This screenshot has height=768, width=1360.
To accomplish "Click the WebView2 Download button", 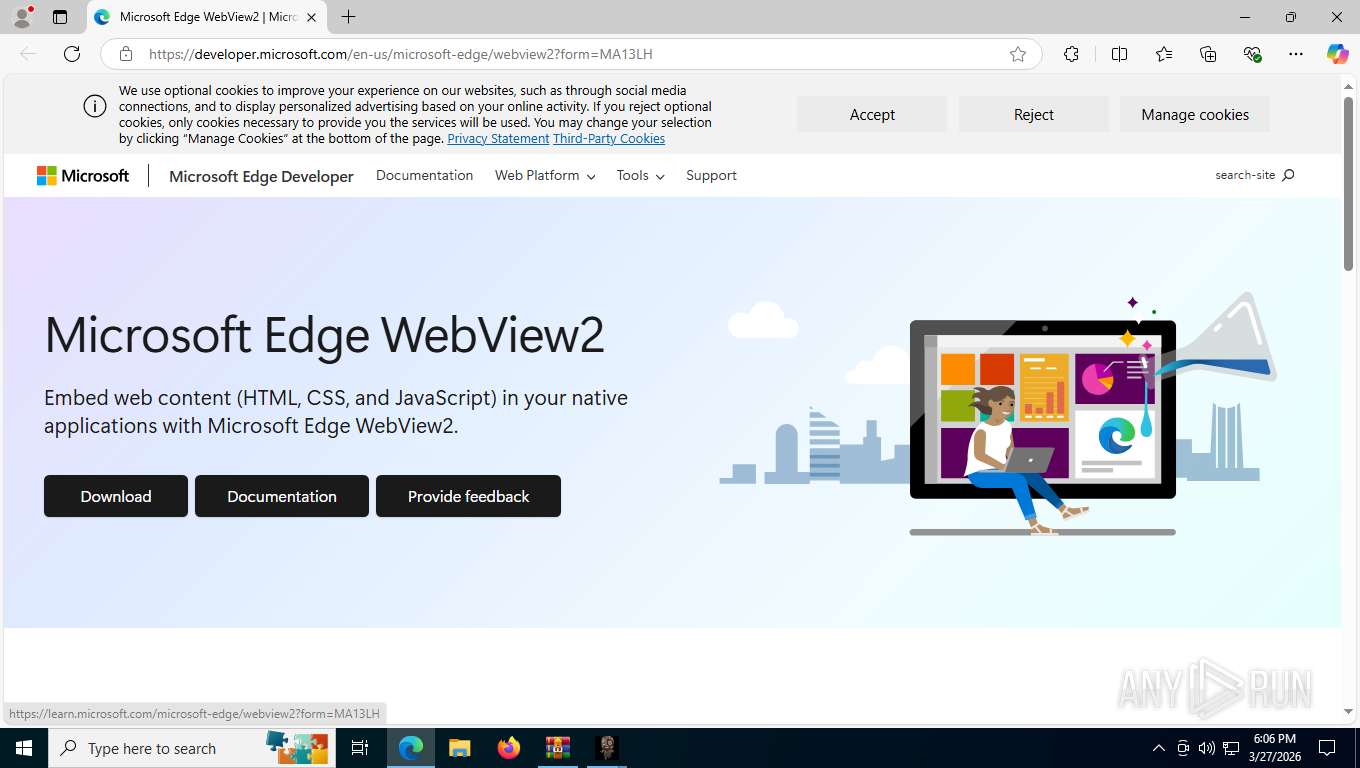I will [116, 496].
